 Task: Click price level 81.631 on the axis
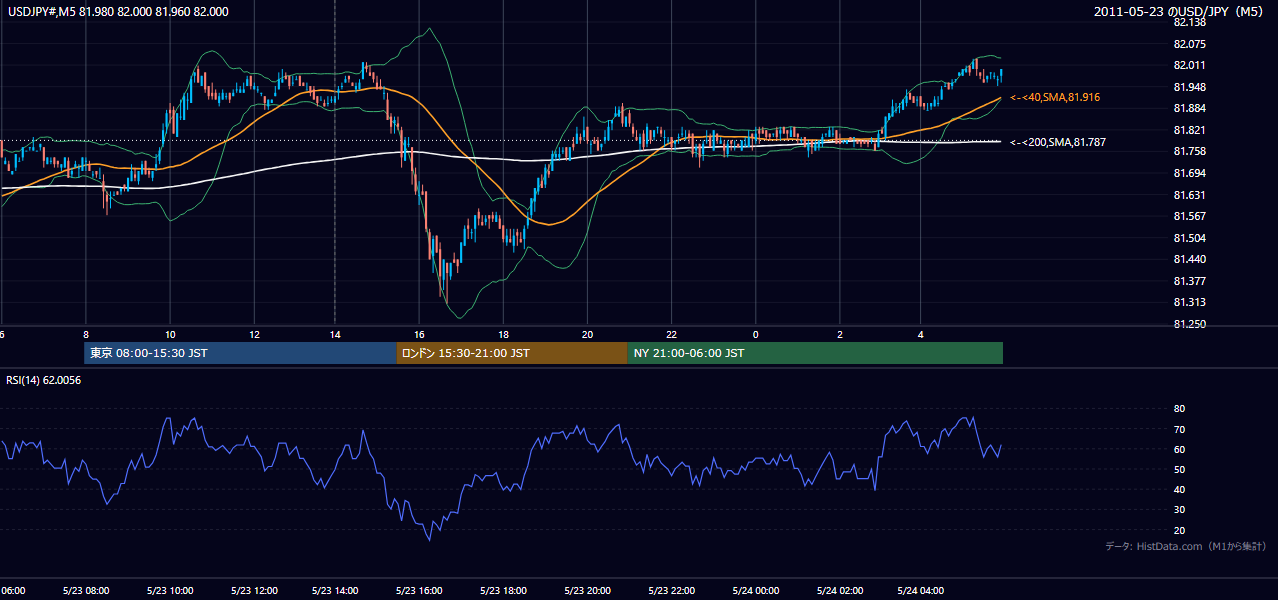coord(1188,195)
